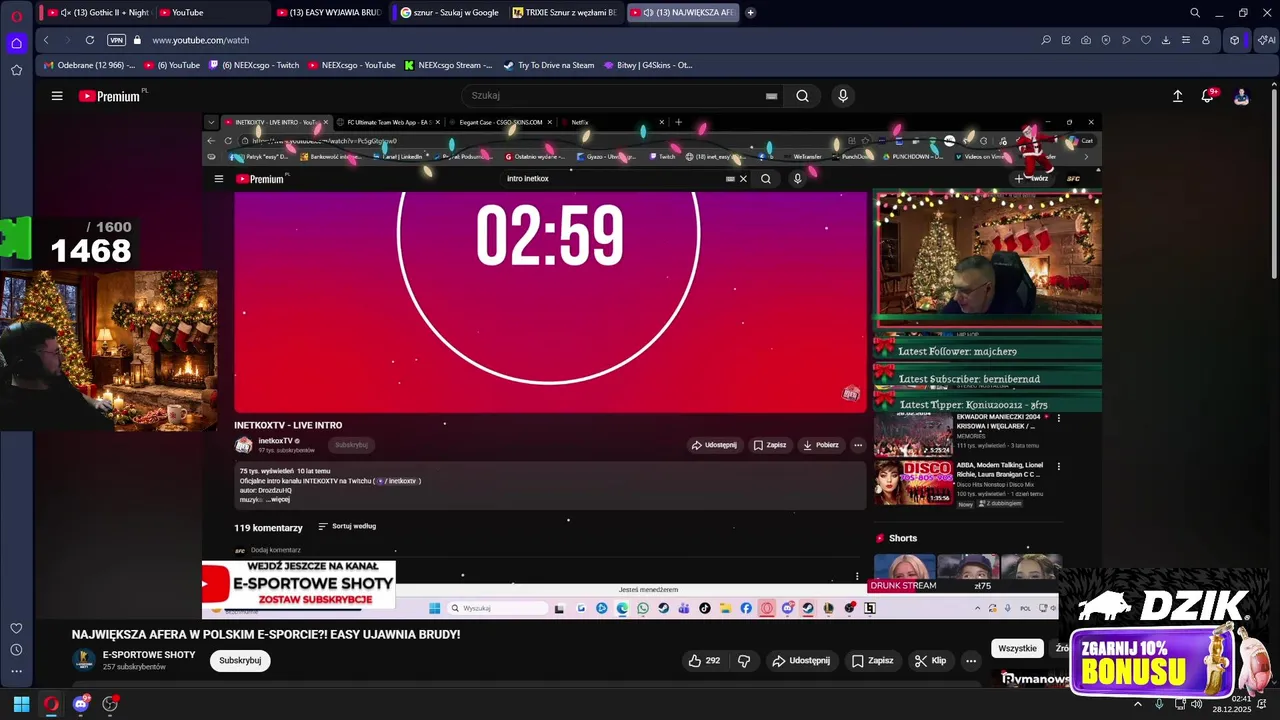Open the browser profile person icon
1280x720 pixels.
(x=1206, y=40)
